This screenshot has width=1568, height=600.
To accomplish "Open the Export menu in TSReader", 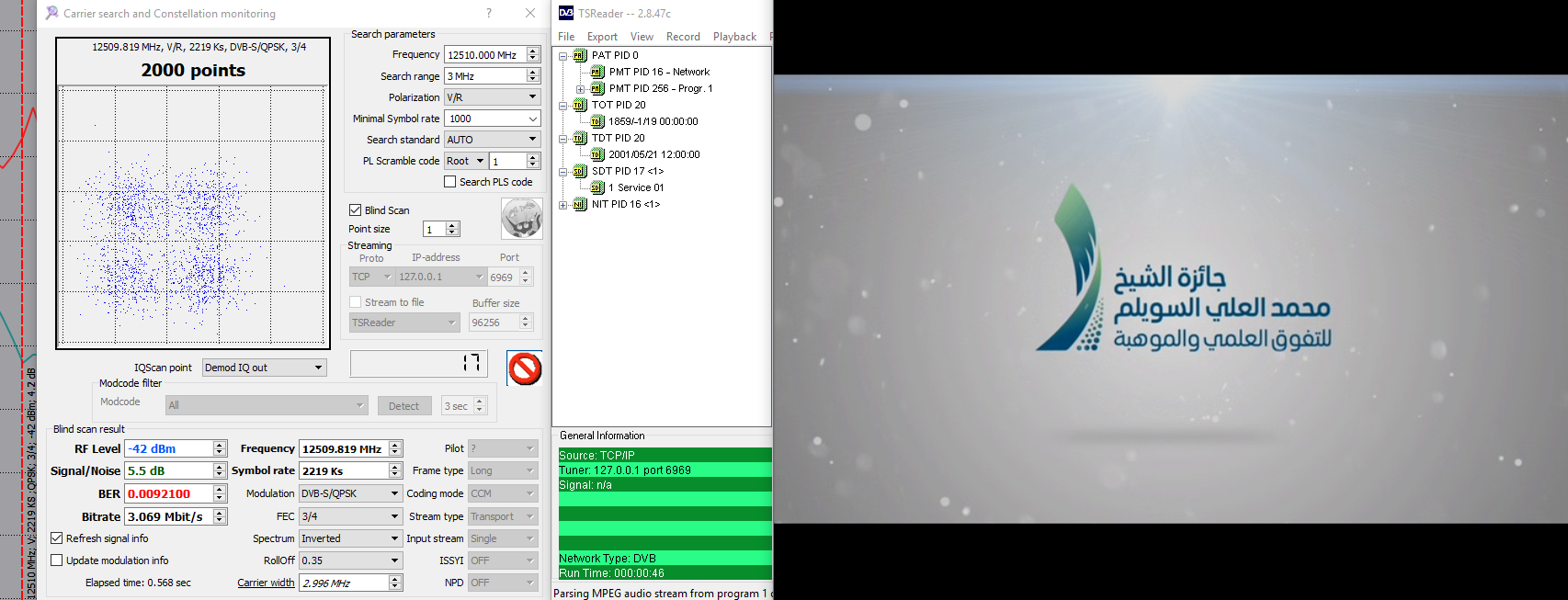I will 602,37.
